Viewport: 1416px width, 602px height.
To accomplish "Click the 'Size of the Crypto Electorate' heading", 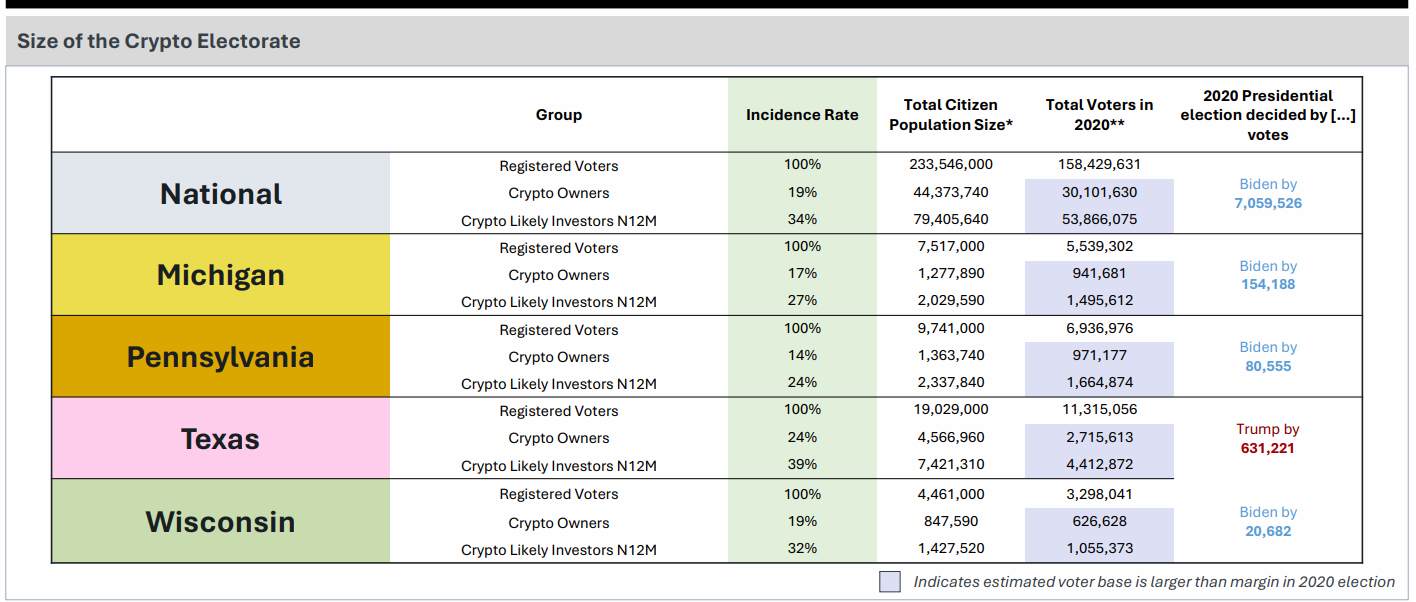I will pyautogui.click(x=159, y=41).
